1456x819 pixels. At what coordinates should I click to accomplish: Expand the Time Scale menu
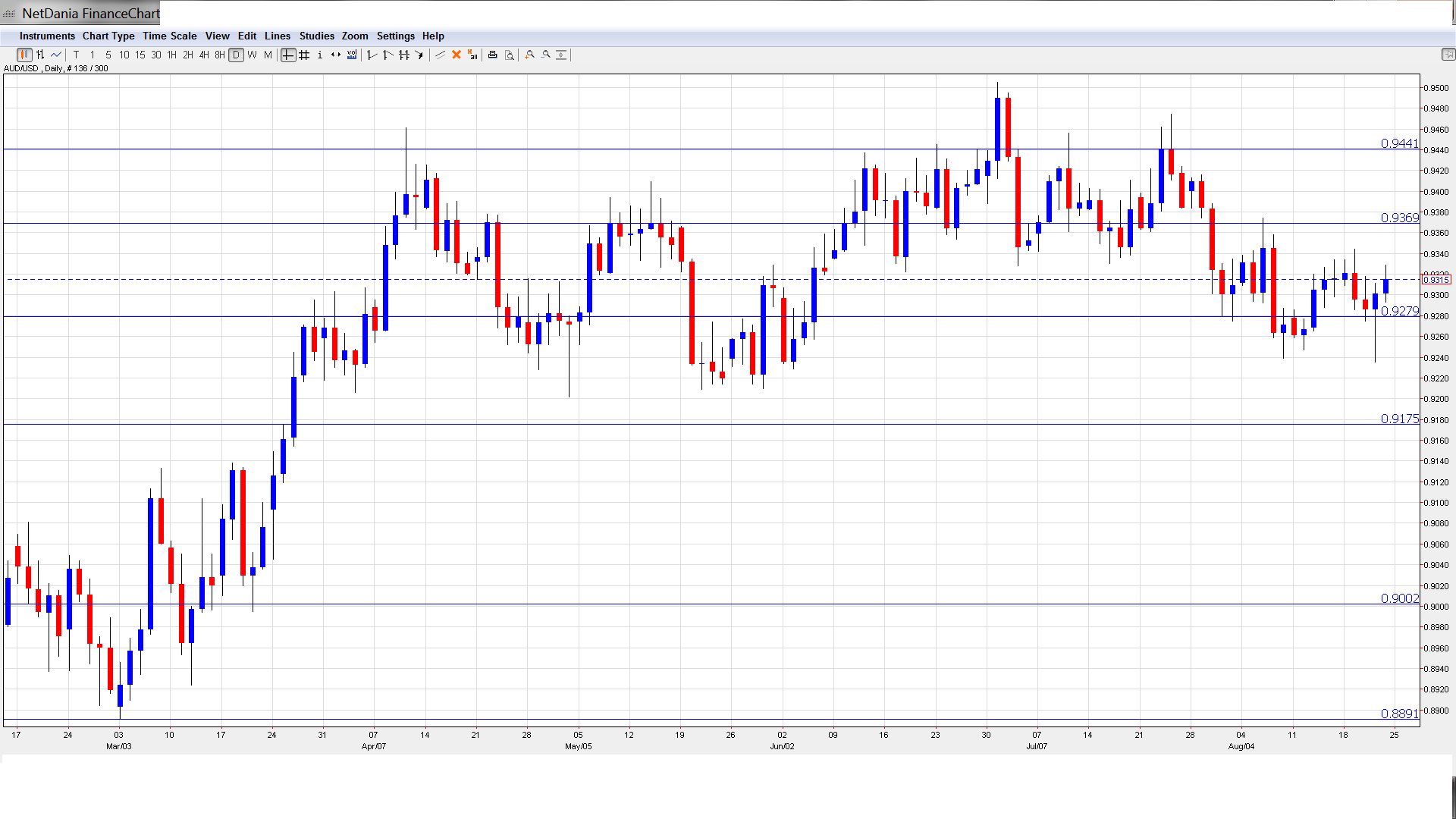169,36
